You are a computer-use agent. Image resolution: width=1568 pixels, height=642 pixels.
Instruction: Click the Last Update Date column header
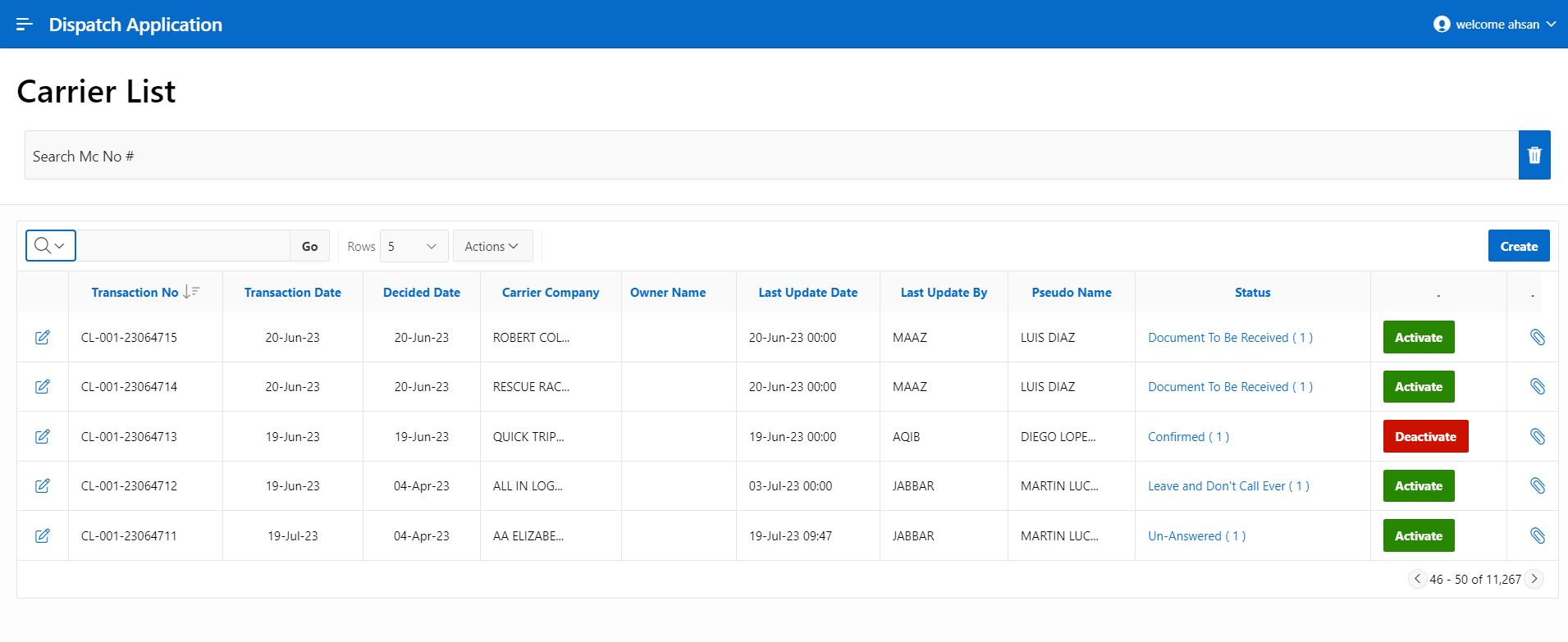pyautogui.click(x=808, y=292)
